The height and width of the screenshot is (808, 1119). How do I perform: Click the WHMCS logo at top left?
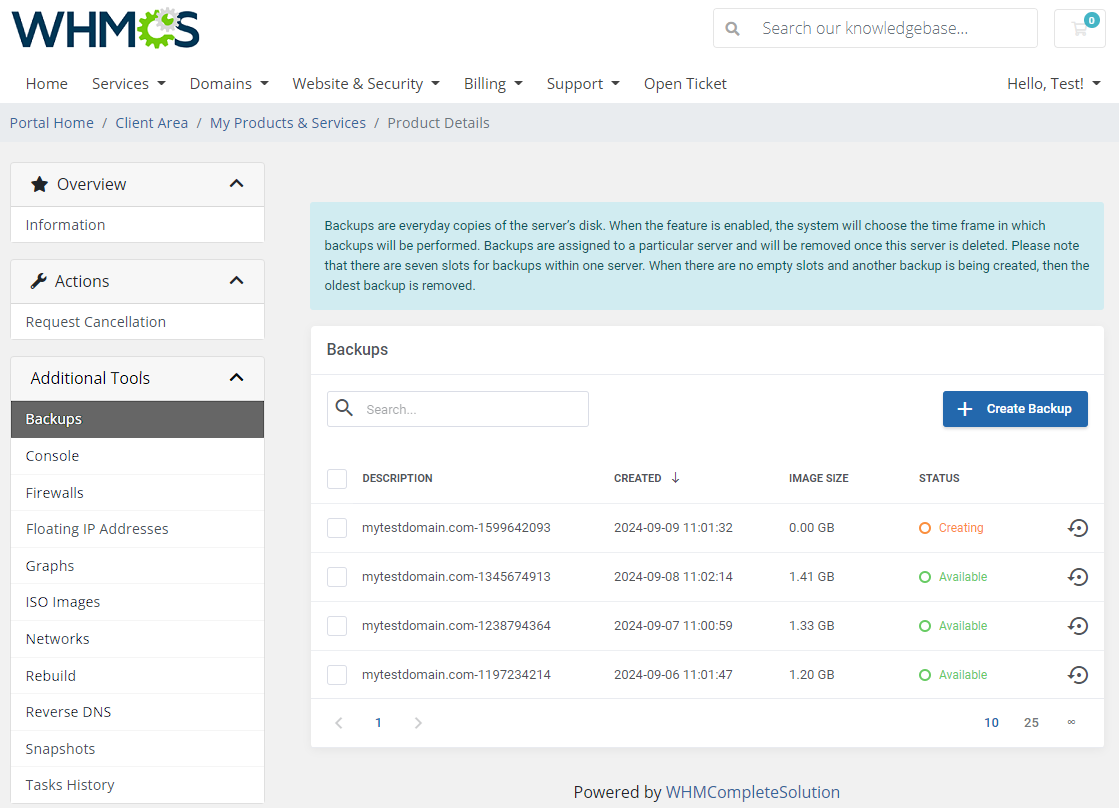point(104,28)
